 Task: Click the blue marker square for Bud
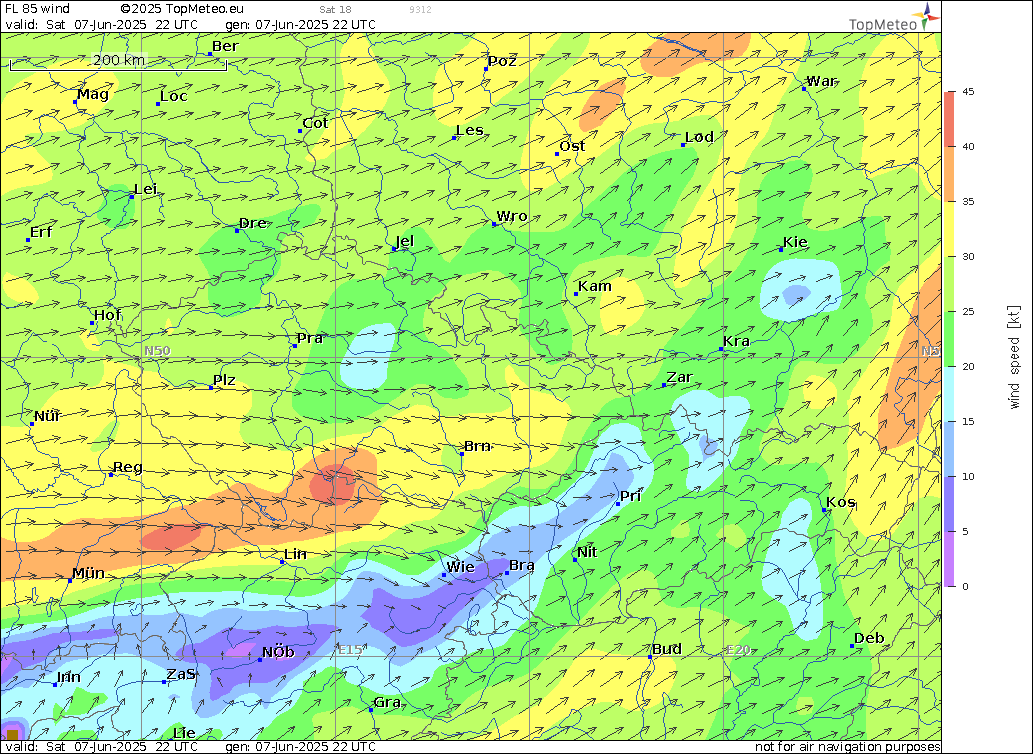650,657
